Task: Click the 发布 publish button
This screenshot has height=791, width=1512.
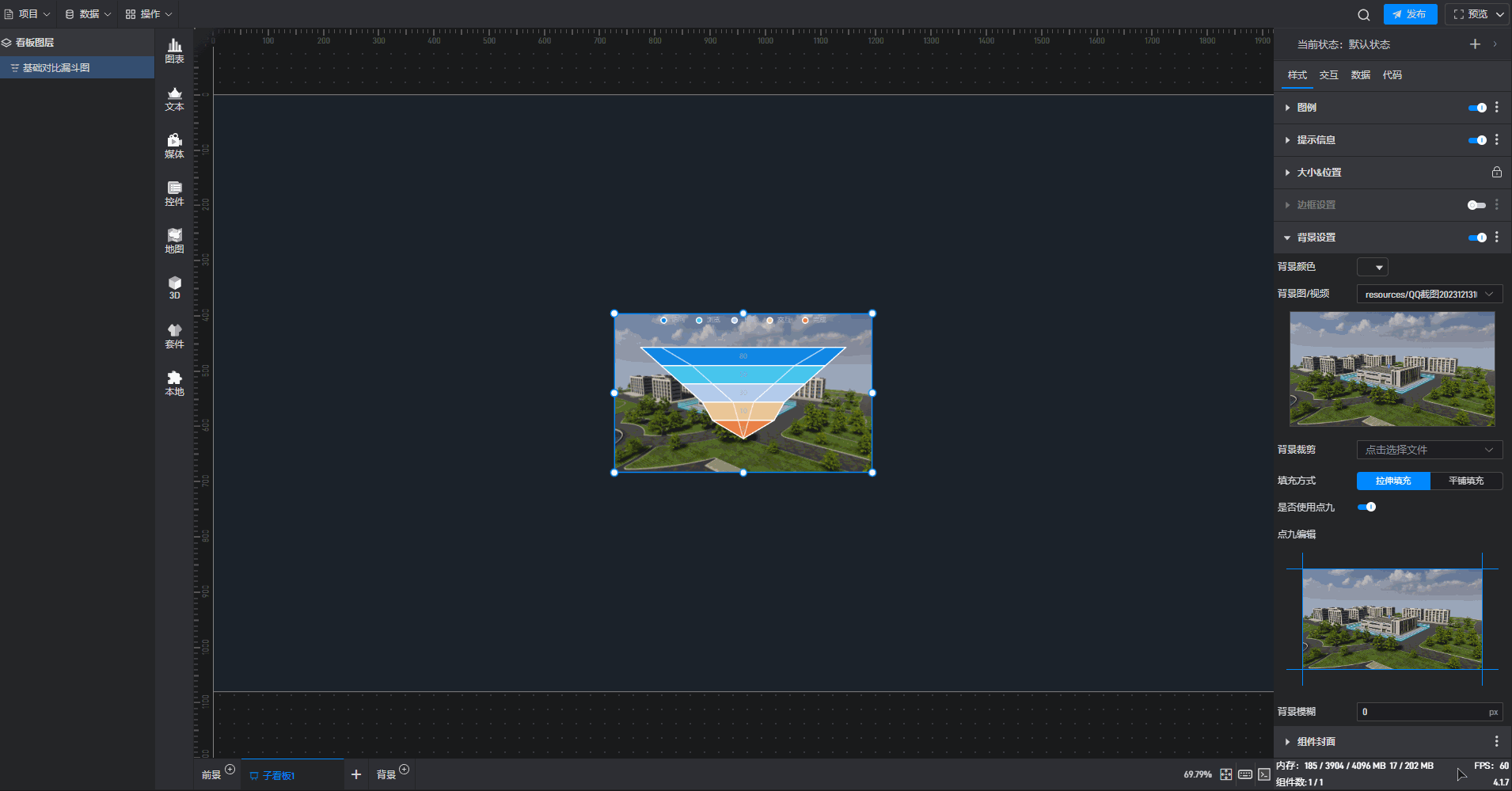Action: click(1410, 14)
